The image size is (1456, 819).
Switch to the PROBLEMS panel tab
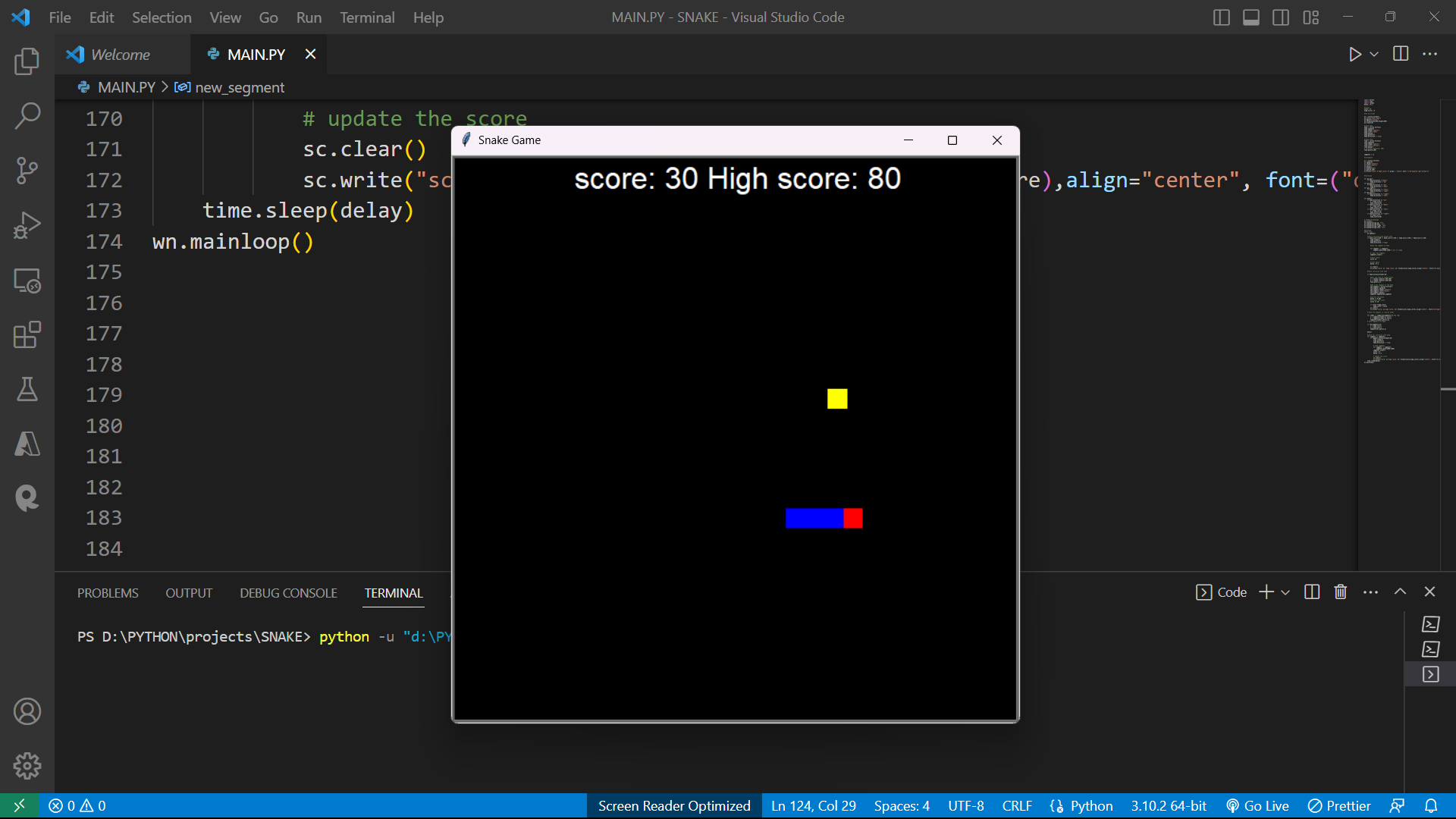click(x=108, y=593)
